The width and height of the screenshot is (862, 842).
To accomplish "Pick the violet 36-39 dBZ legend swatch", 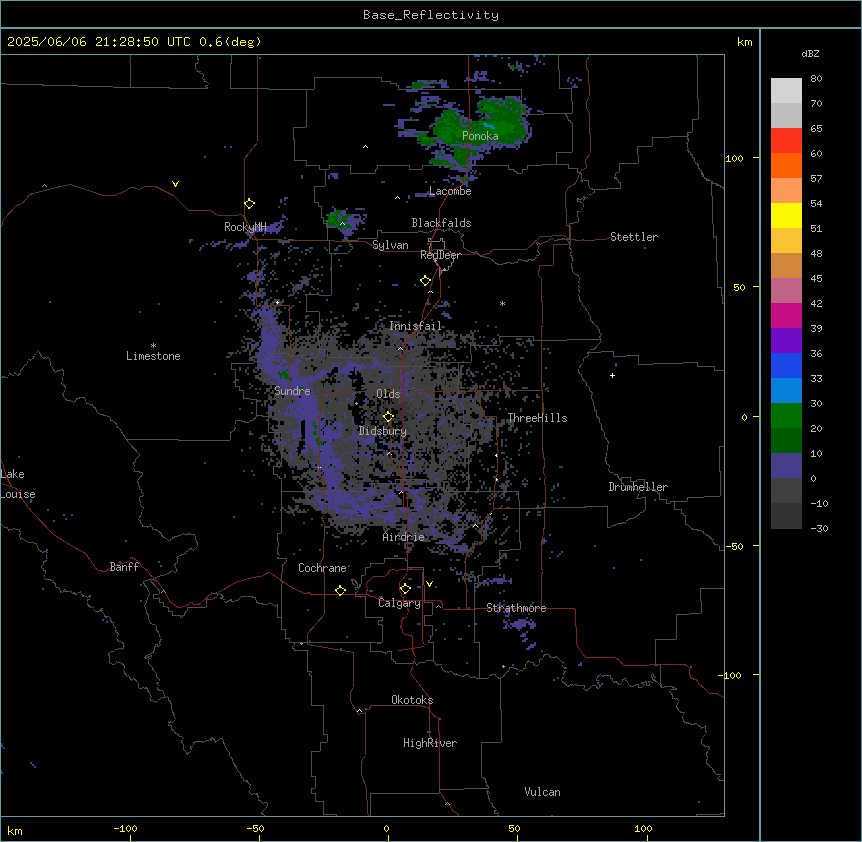I will click(786, 340).
